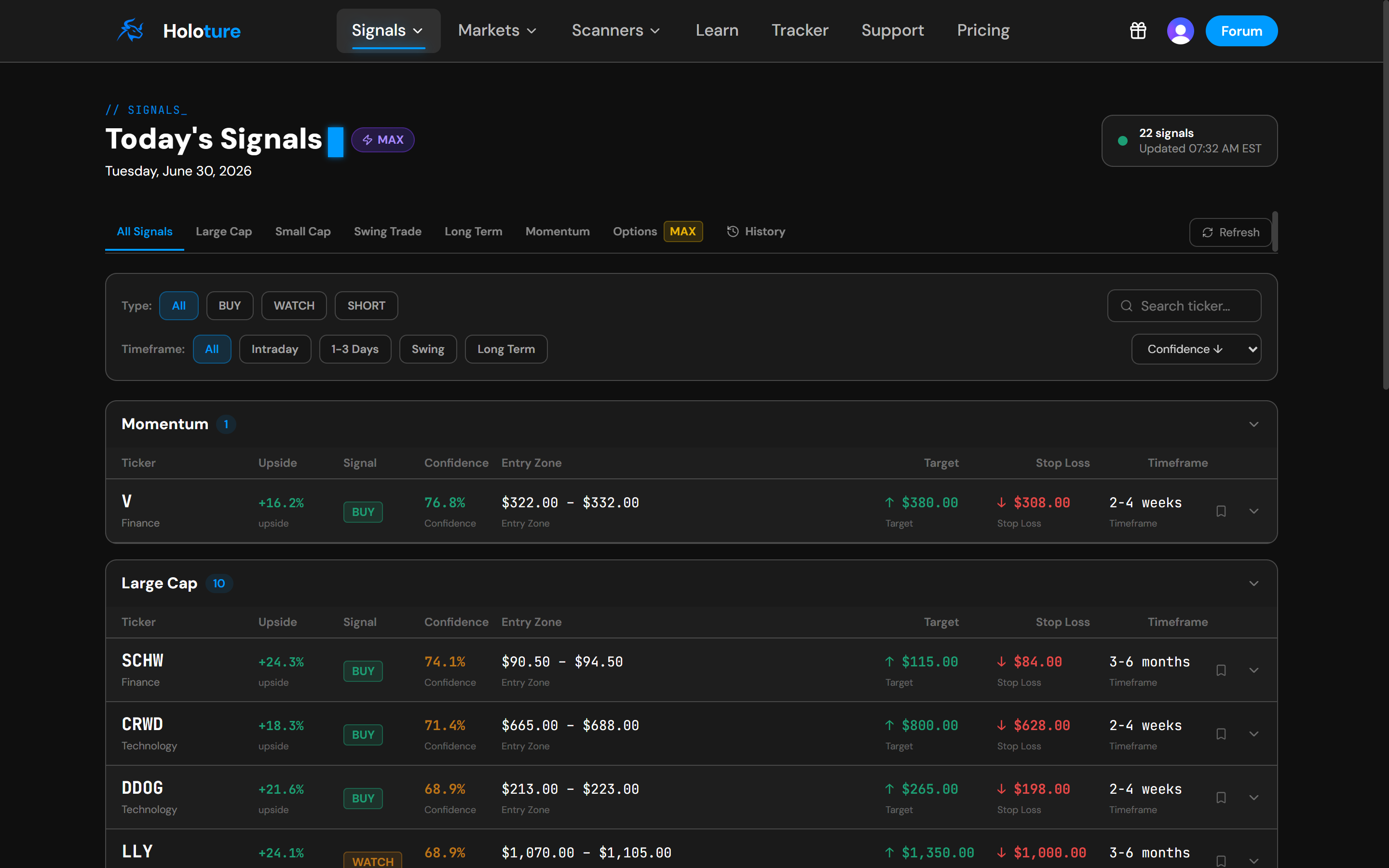Click the LLY ticker name
Image resolution: width=1389 pixels, height=868 pixels.
(x=137, y=851)
